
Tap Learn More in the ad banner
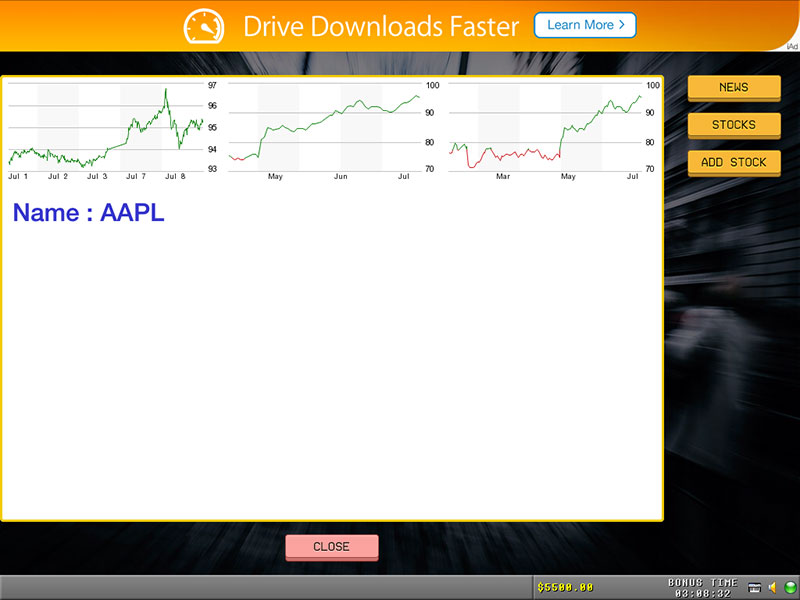[585, 25]
